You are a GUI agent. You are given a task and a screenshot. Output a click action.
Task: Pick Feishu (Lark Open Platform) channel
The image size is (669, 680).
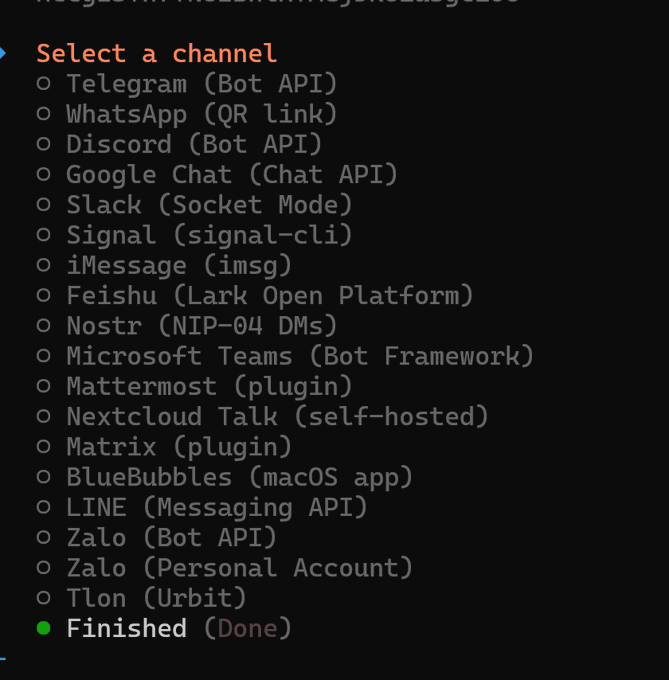(255, 295)
